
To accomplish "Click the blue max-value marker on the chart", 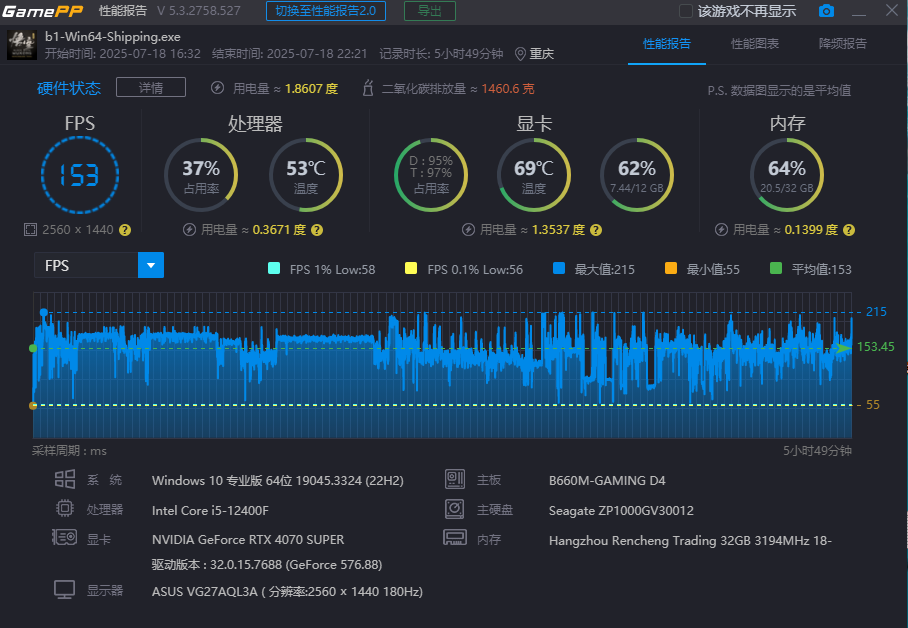I will point(43,313).
